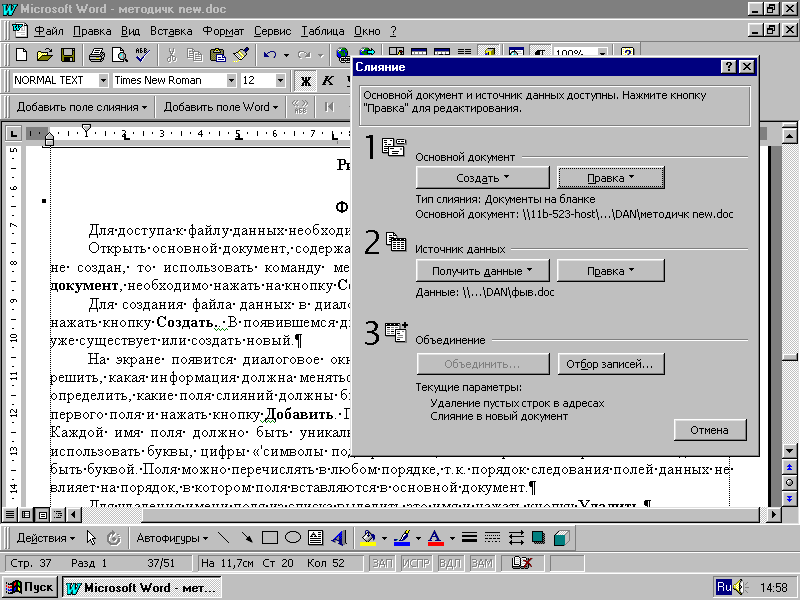Select the Arrow drawing tool
This screenshot has width=800, height=600.
pos(247,538)
